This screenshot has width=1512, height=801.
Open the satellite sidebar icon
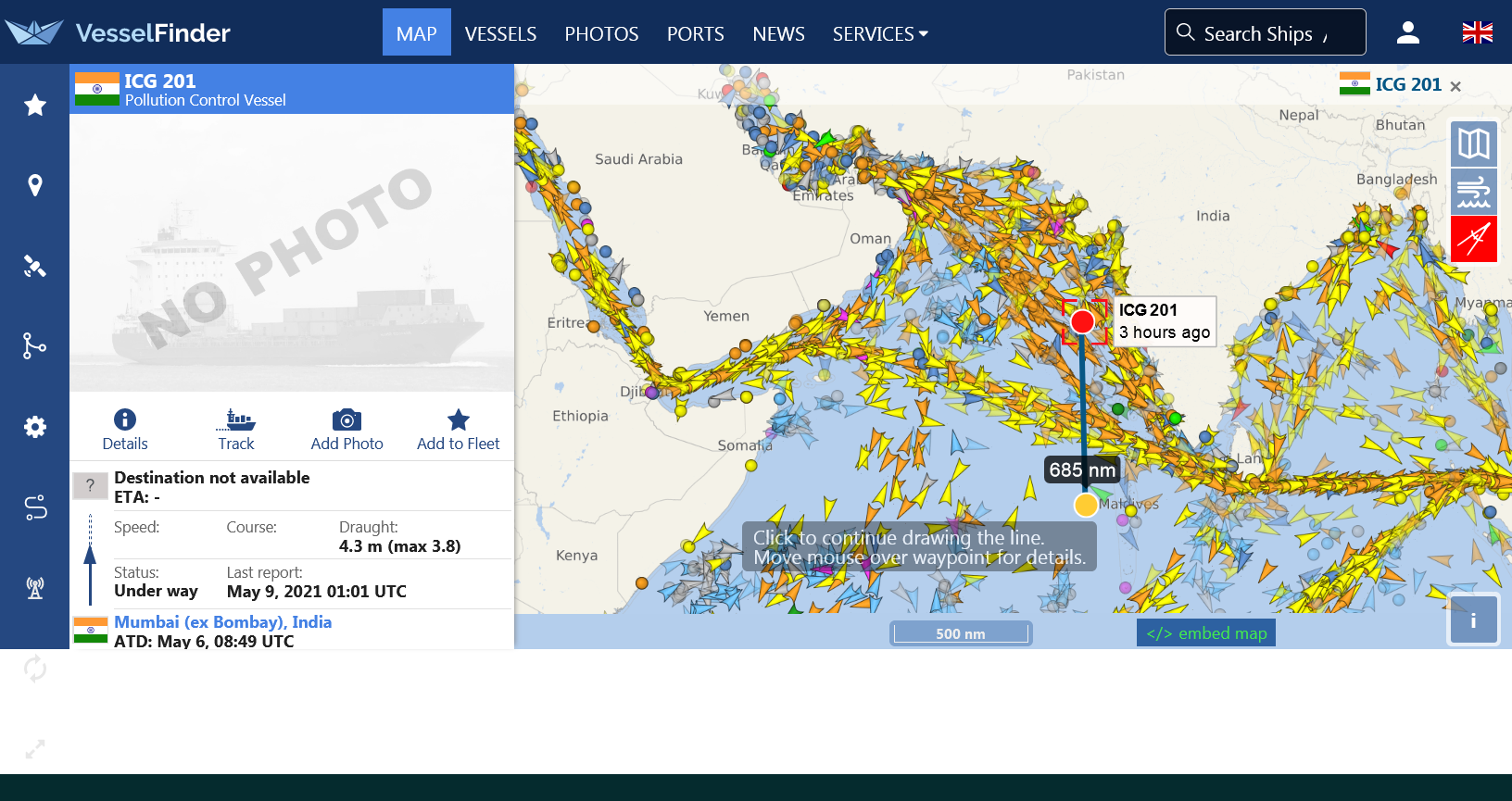point(35,267)
